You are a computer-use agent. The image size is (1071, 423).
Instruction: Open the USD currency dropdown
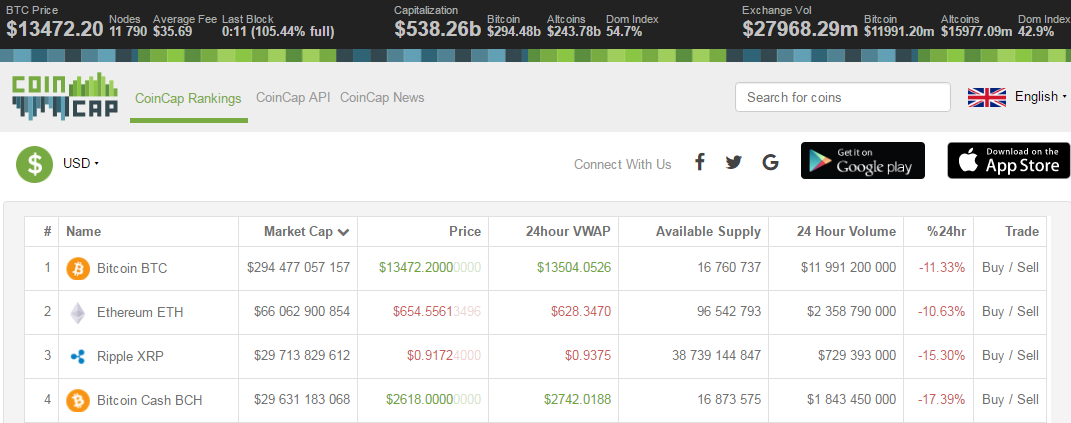pyautogui.click(x=81, y=163)
